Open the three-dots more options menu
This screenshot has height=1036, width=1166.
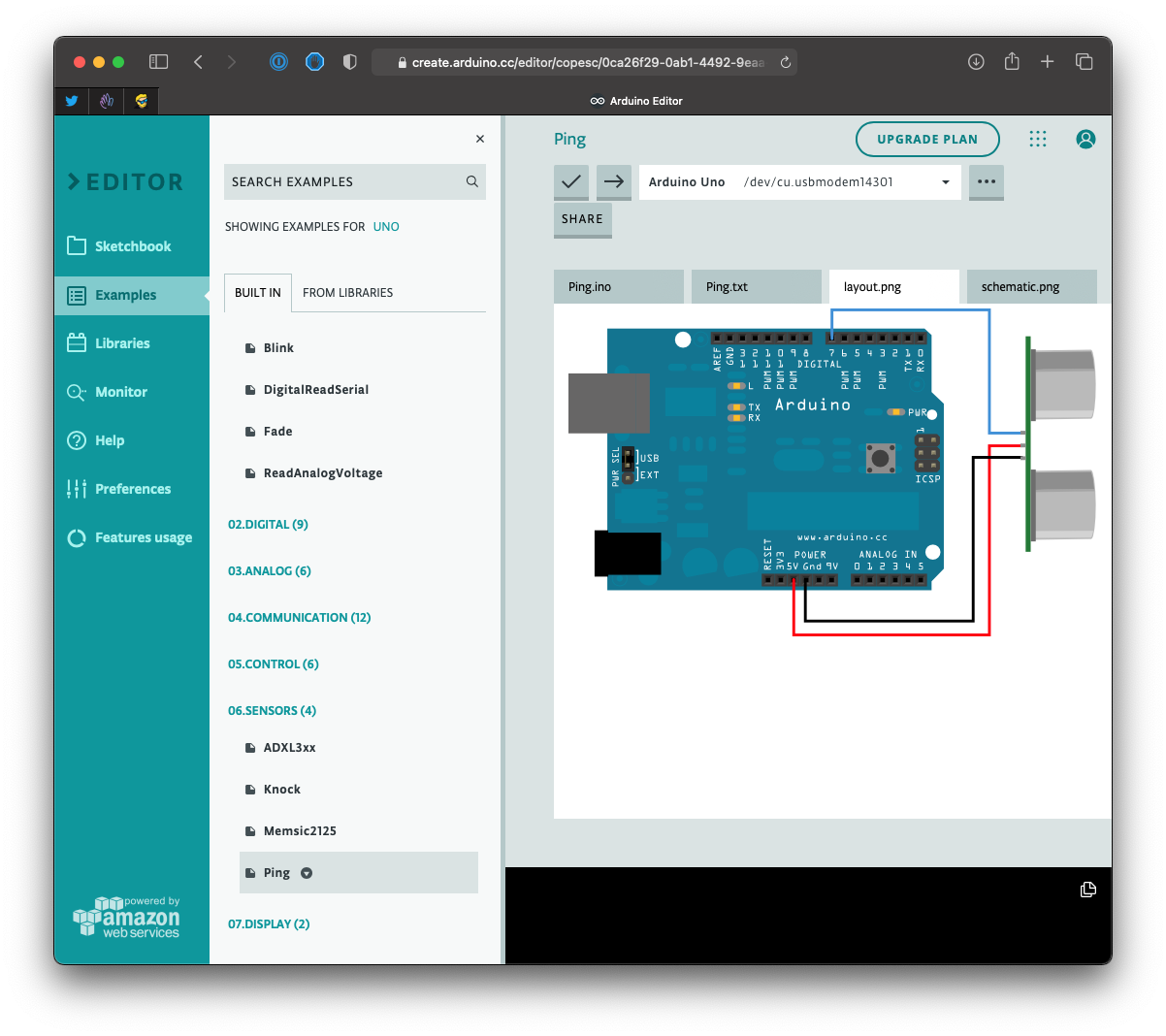(x=986, y=181)
